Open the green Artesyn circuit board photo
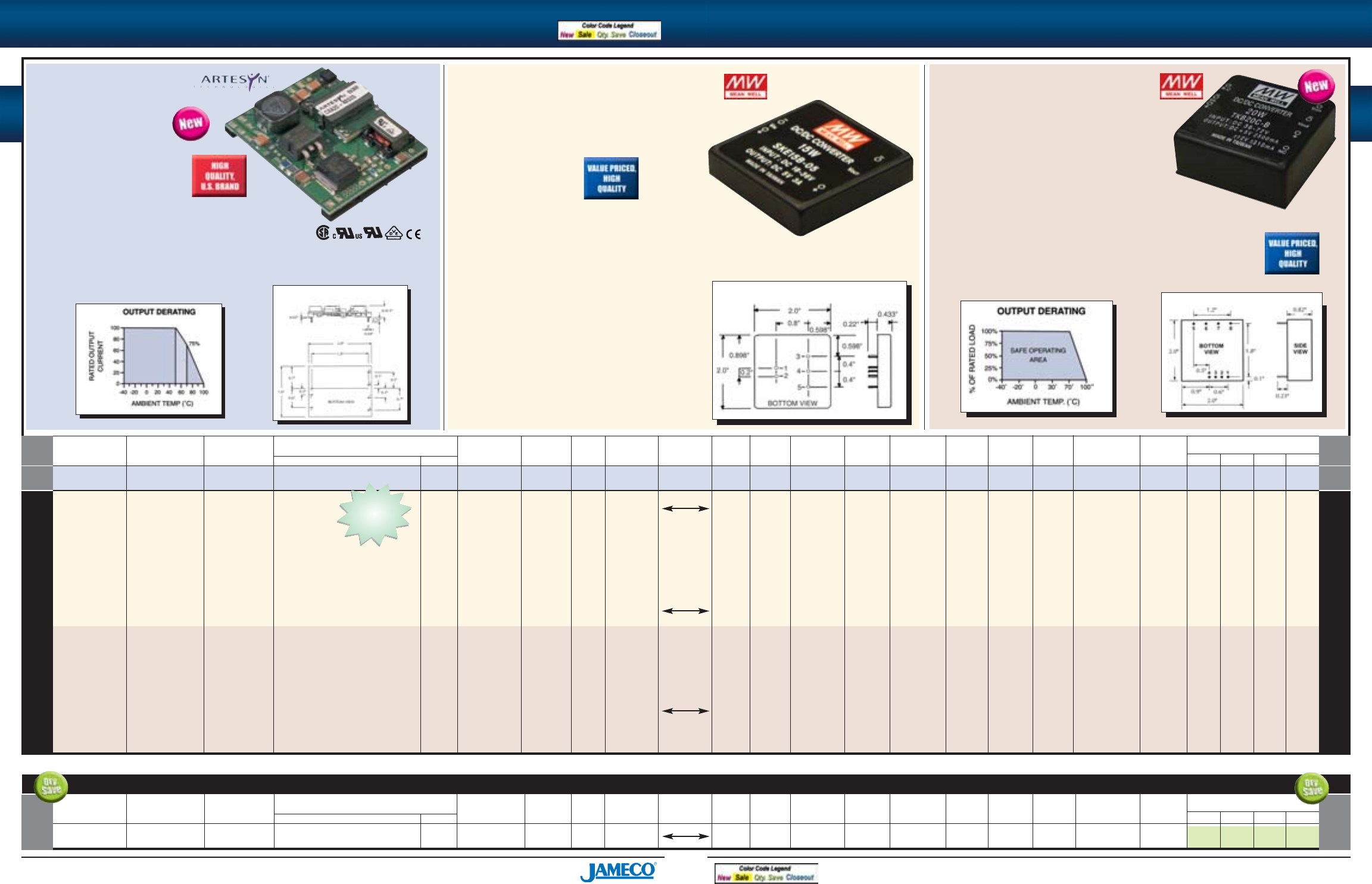The height and width of the screenshot is (884, 1372). [326, 143]
